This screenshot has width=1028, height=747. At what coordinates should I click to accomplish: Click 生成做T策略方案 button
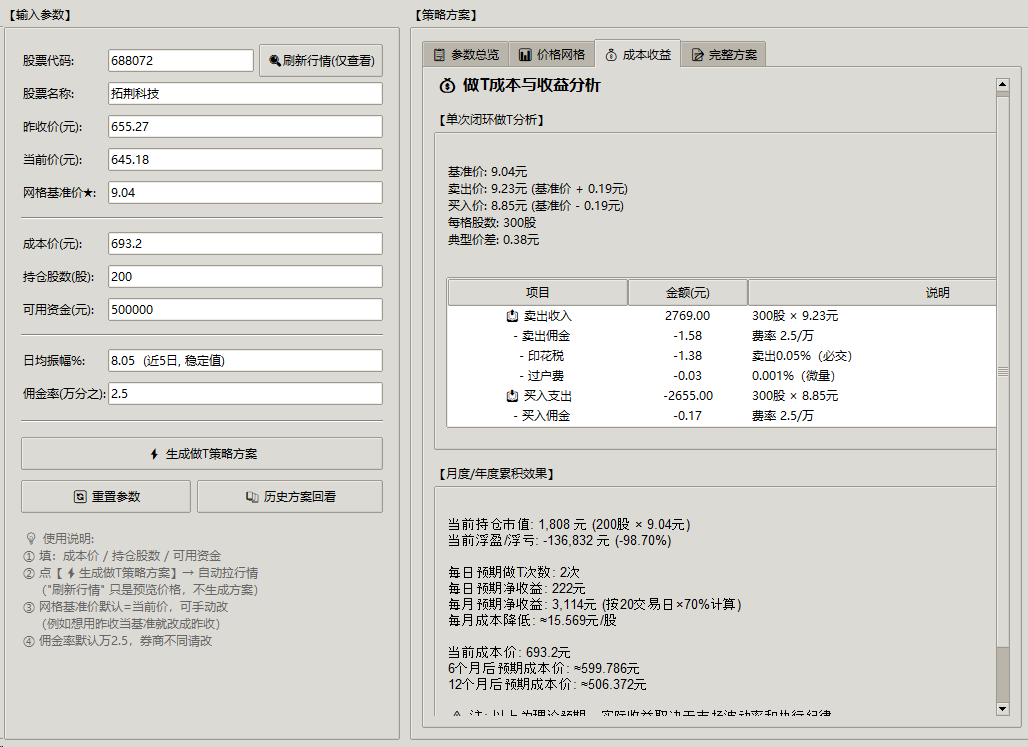202,454
